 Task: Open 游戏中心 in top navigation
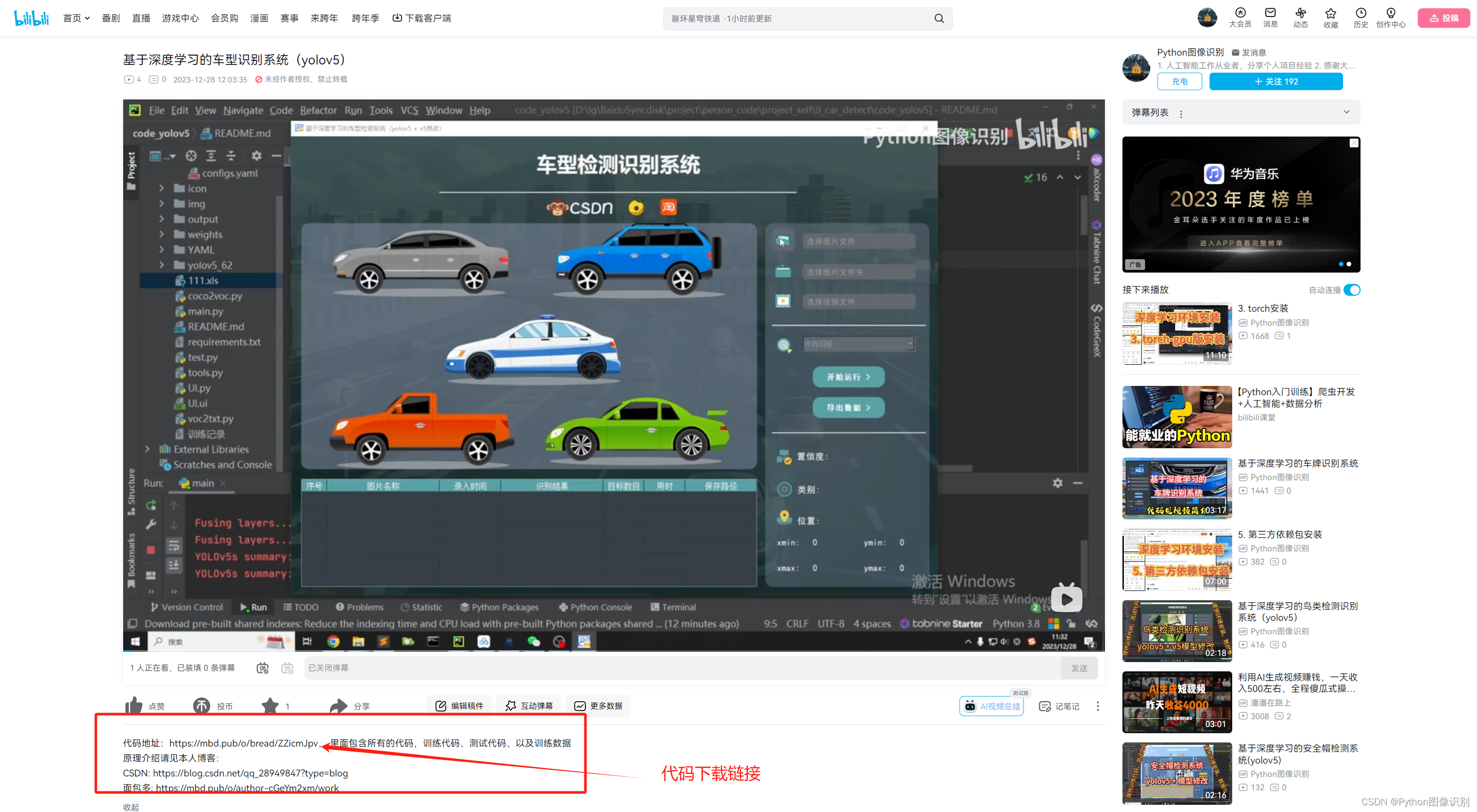point(180,19)
